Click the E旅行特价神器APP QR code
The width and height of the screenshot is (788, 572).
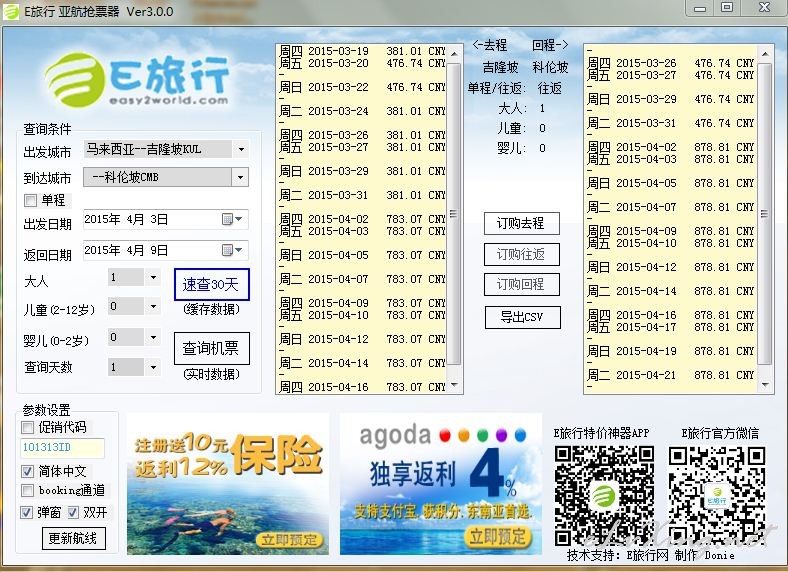click(x=605, y=496)
